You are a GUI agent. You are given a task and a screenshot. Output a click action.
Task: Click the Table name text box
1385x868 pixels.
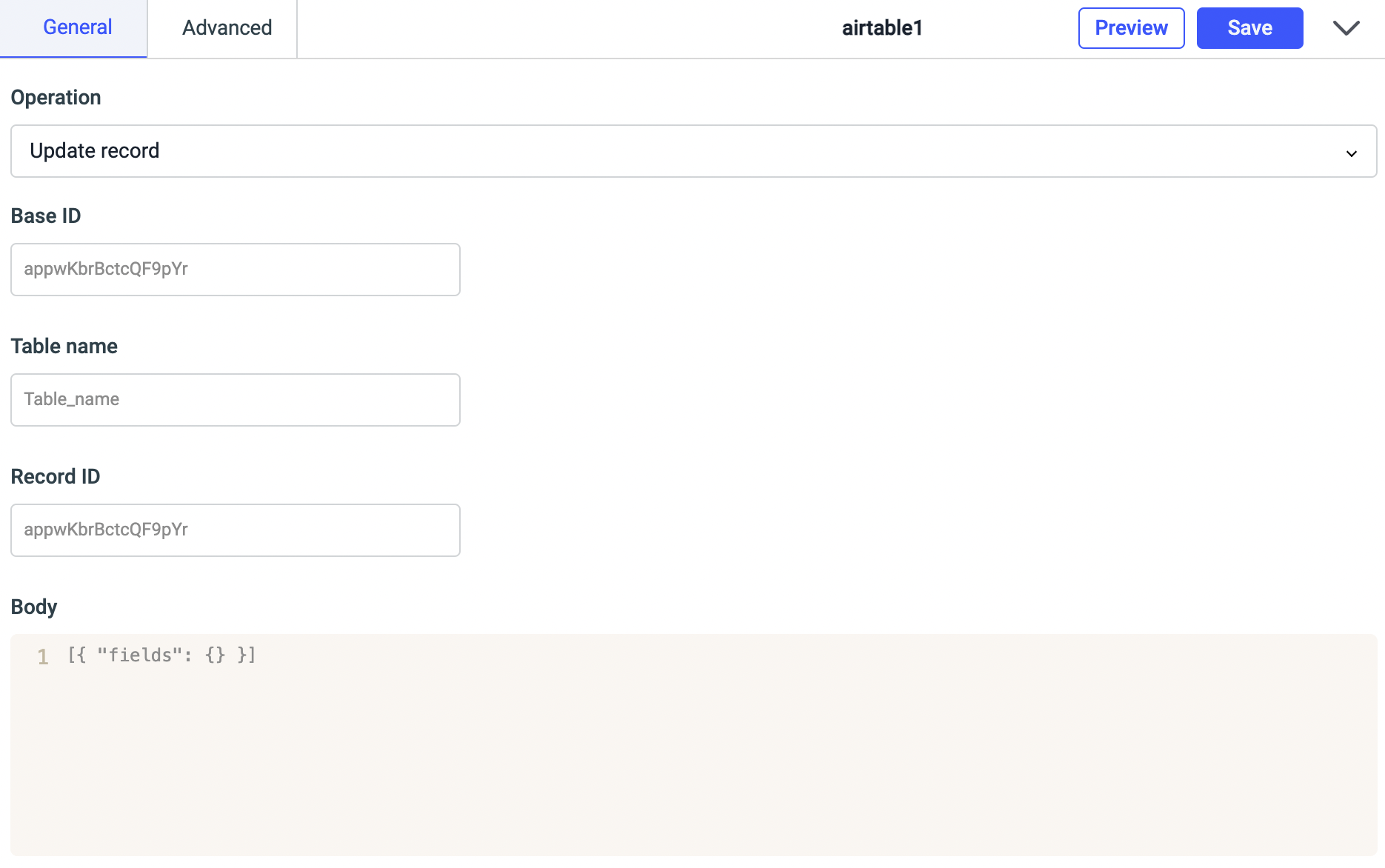pos(235,400)
